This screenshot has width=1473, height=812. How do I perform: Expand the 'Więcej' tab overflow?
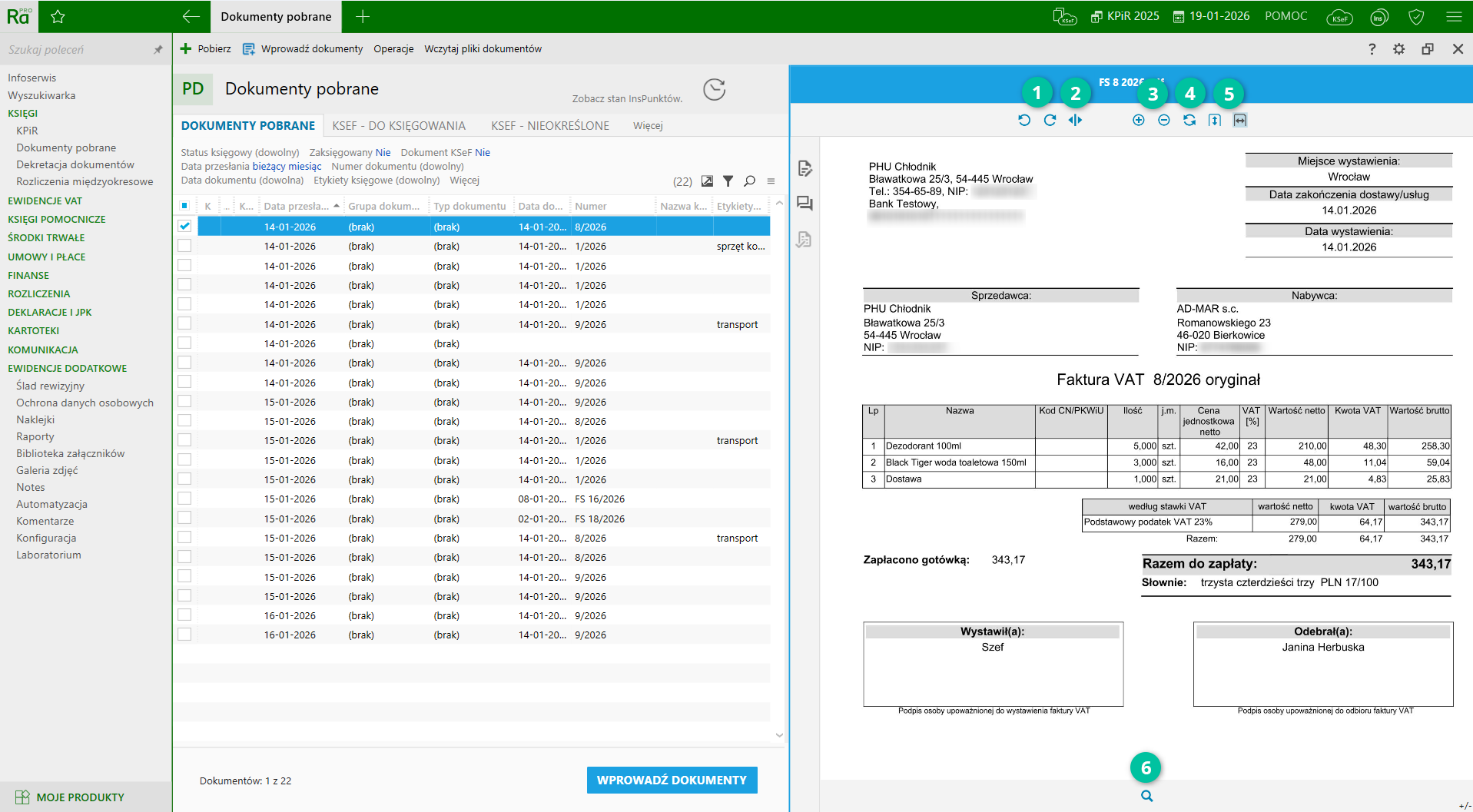pyautogui.click(x=648, y=126)
